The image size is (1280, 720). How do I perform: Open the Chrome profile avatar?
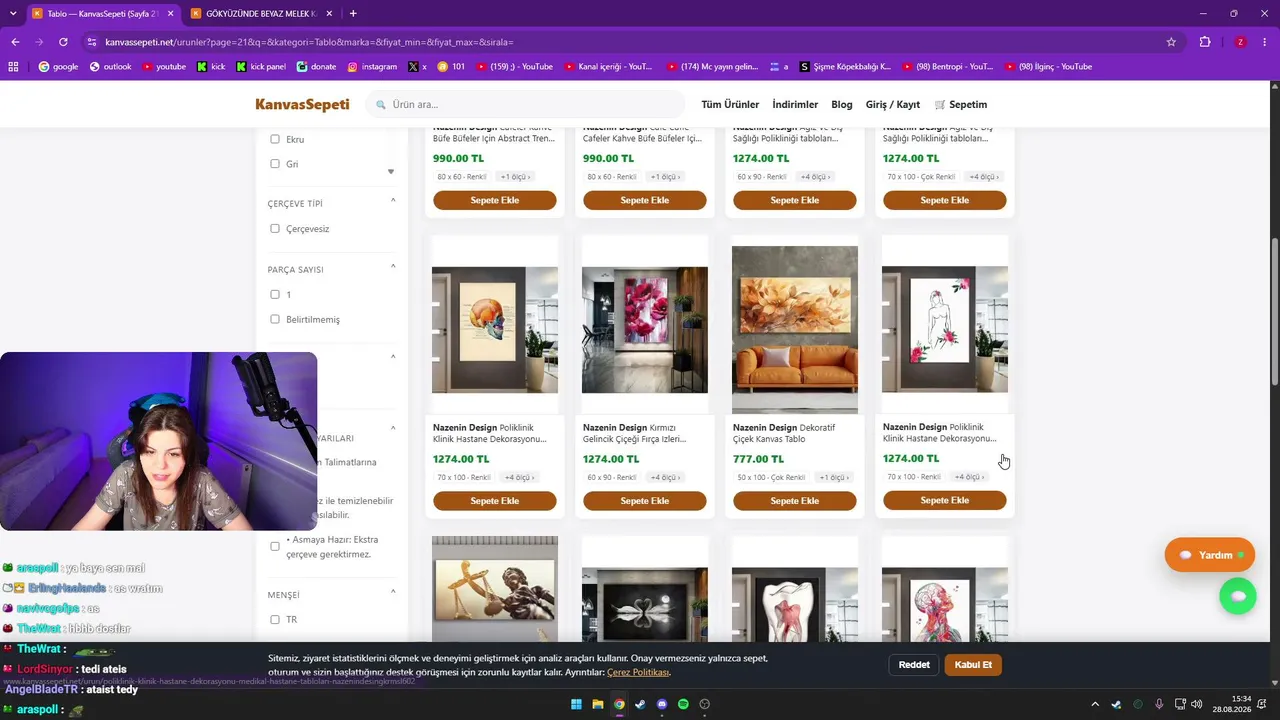pyautogui.click(x=1240, y=42)
